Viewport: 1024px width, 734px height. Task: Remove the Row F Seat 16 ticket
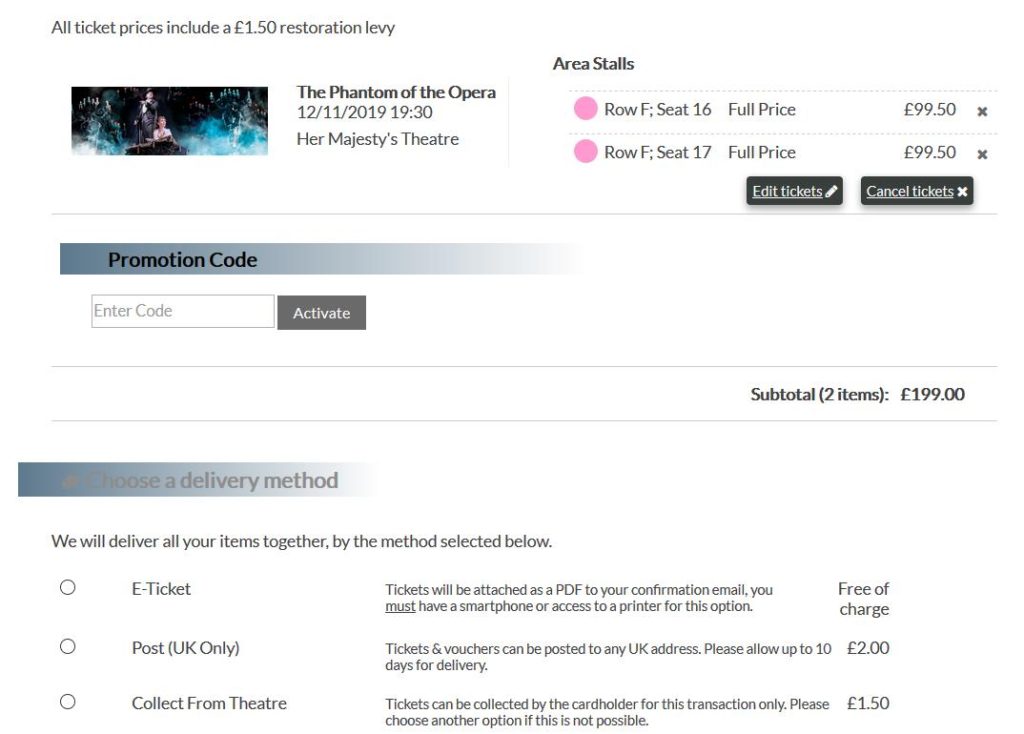click(982, 111)
